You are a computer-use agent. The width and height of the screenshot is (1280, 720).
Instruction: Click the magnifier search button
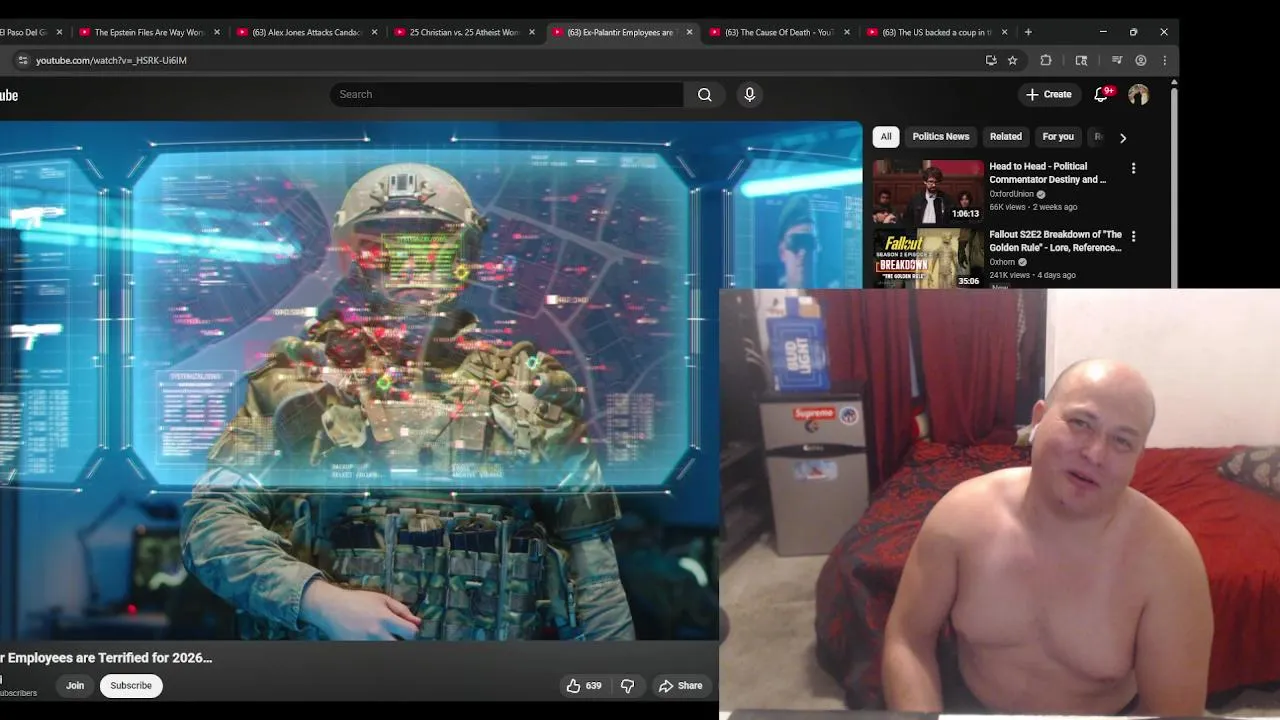point(705,95)
